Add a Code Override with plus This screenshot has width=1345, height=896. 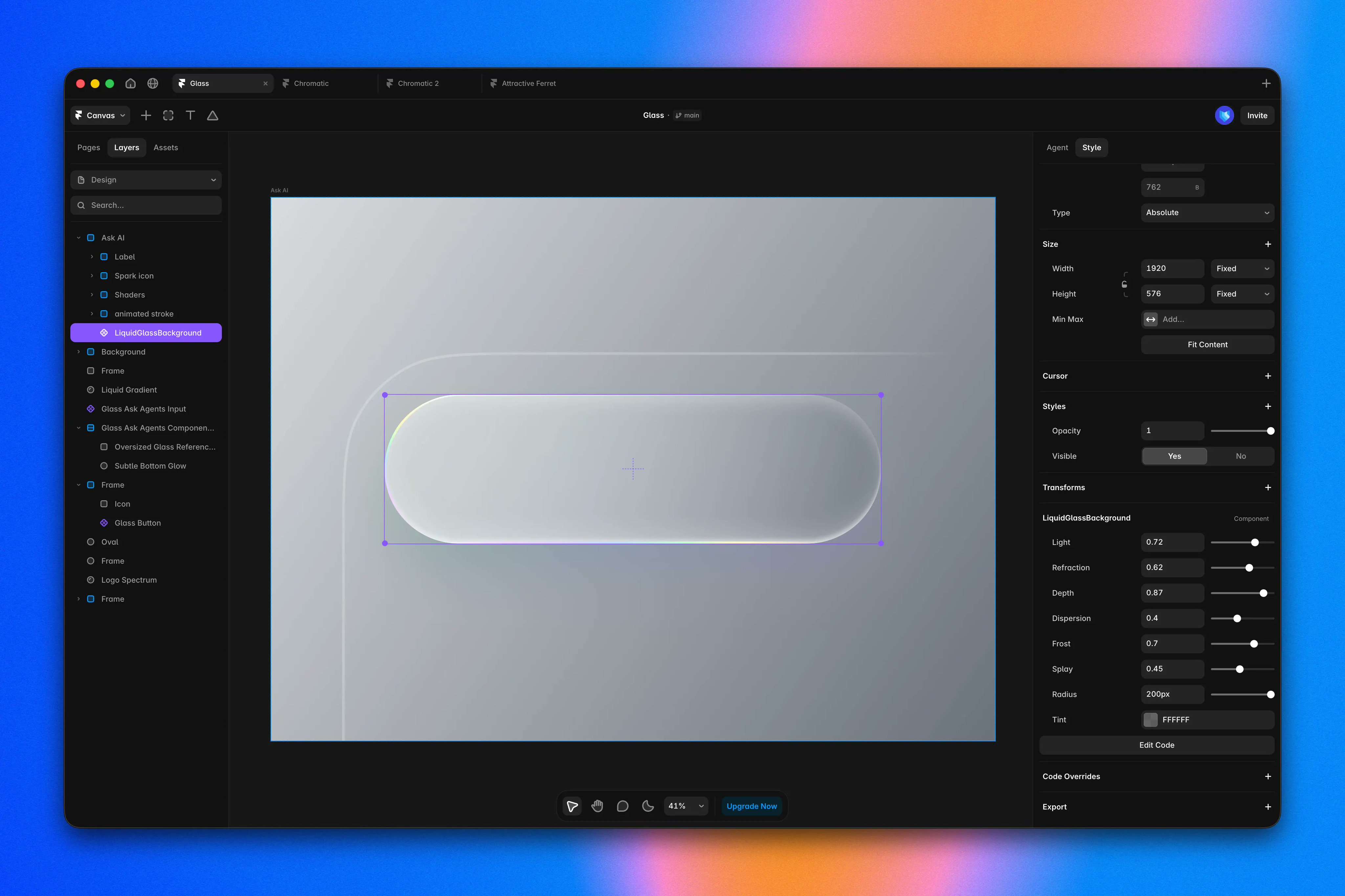pyautogui.click(x=1268, y=776)
